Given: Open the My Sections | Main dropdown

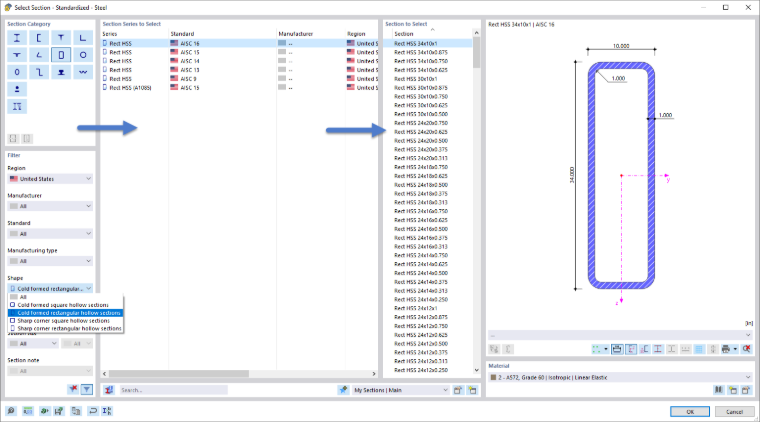Looking at the screenshot, I should tap(400, 390).
